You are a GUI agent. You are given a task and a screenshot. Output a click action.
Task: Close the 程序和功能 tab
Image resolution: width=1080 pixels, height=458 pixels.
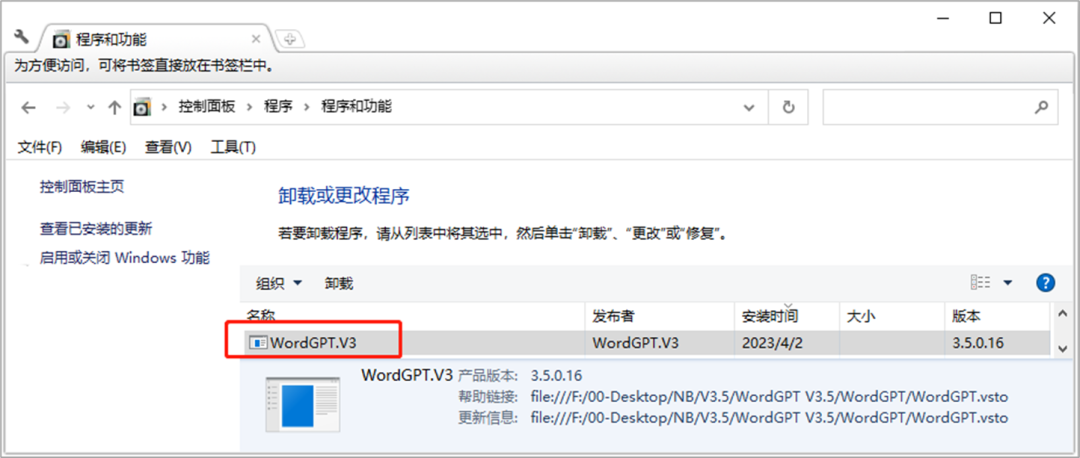256,39
